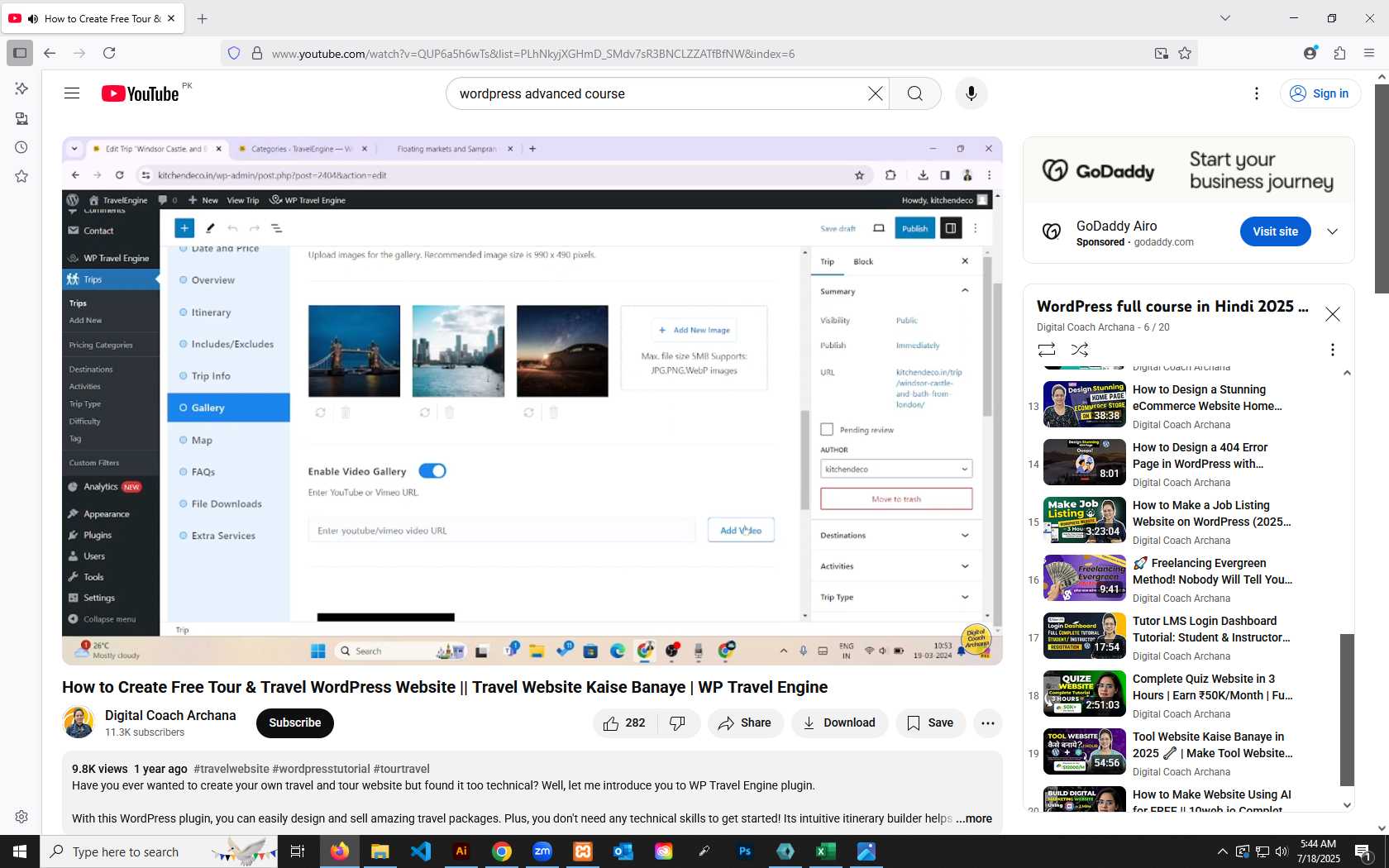
Task: Open the YouTube guide hamburger menu
Action: pos(72,93)
